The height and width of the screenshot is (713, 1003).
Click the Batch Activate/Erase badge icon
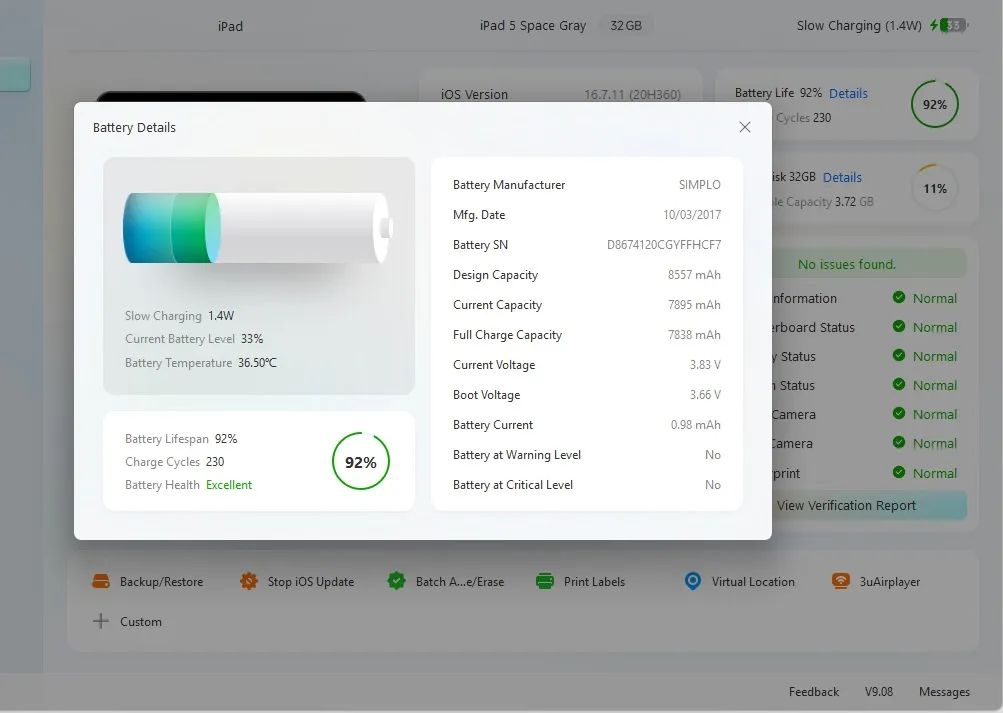coord(397,581)
